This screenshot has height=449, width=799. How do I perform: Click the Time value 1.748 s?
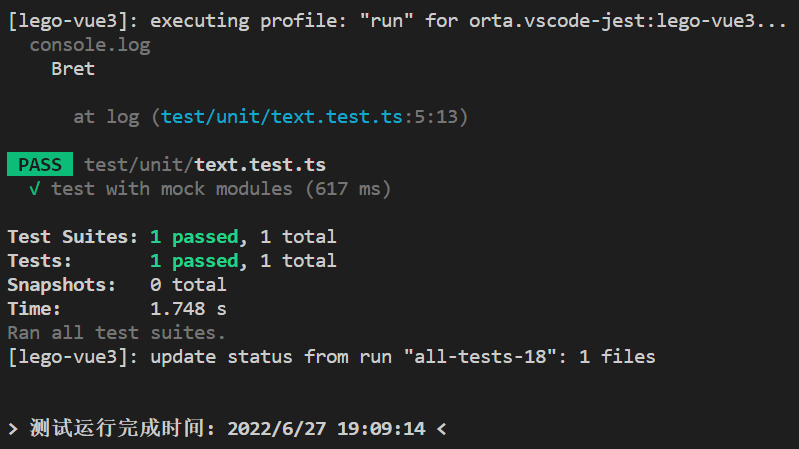pos(188,309)
